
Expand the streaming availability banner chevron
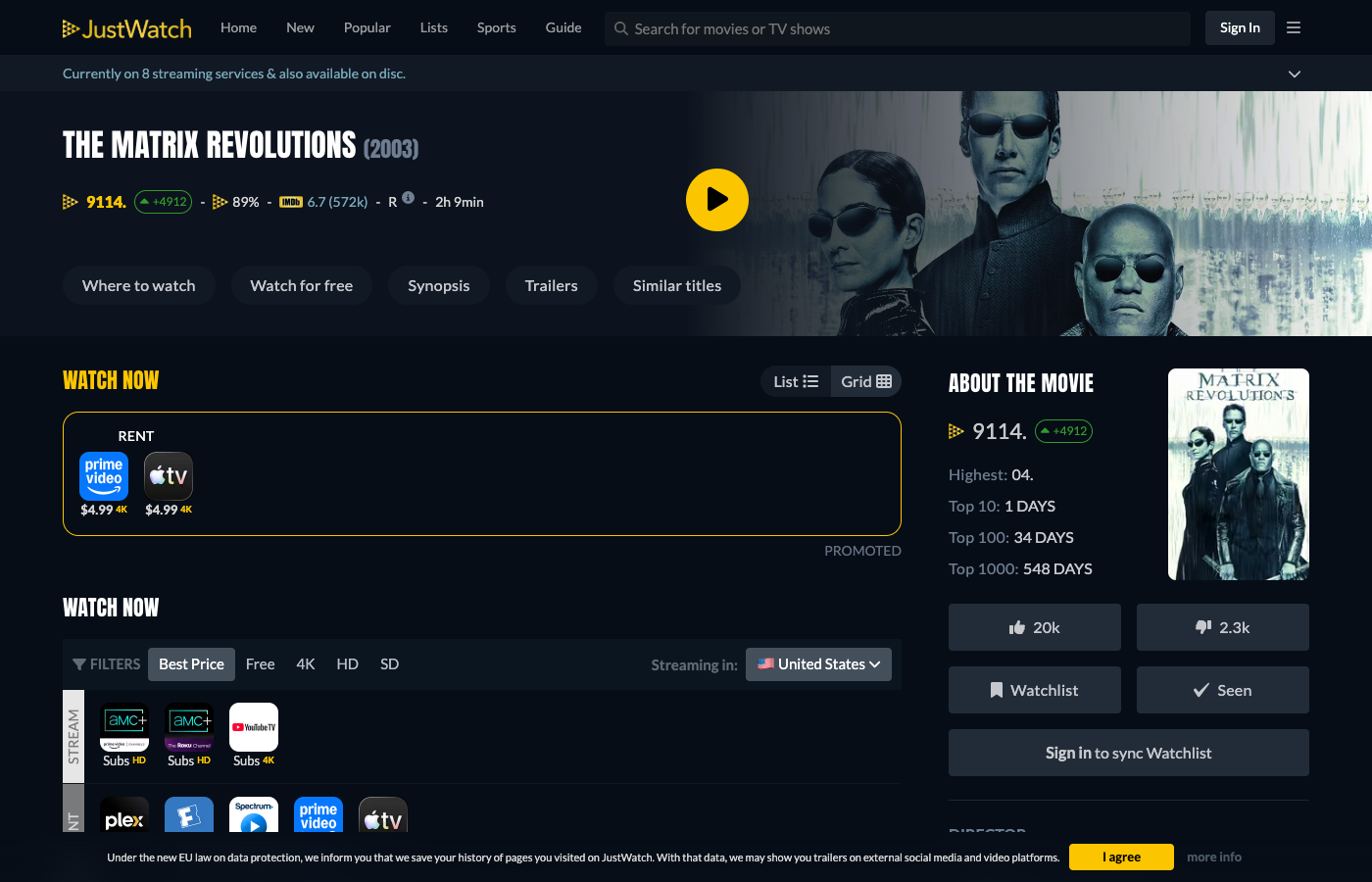pos(1295,73)
